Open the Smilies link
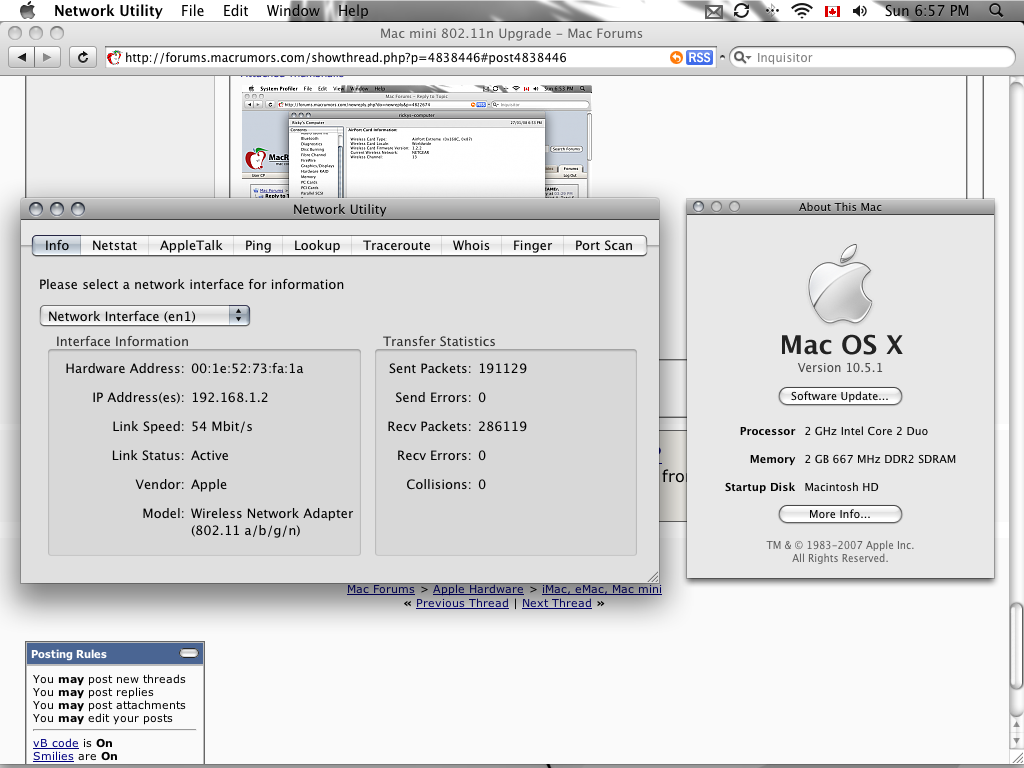The height and width of the screenshot is (768, 1024). [53, 756]
